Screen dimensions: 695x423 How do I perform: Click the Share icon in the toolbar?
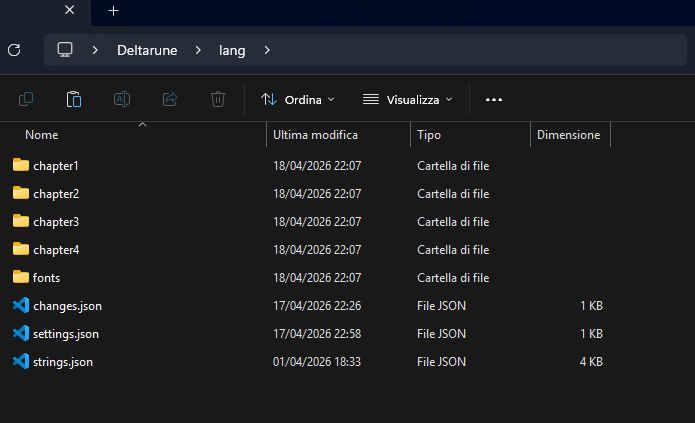pyautogui.click(x=170, y=99)
